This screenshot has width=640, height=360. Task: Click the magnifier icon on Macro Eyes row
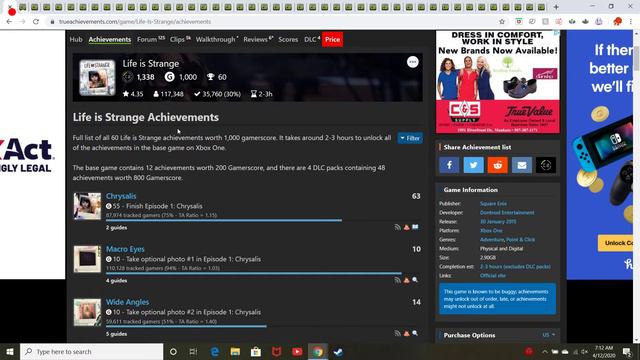415,280
